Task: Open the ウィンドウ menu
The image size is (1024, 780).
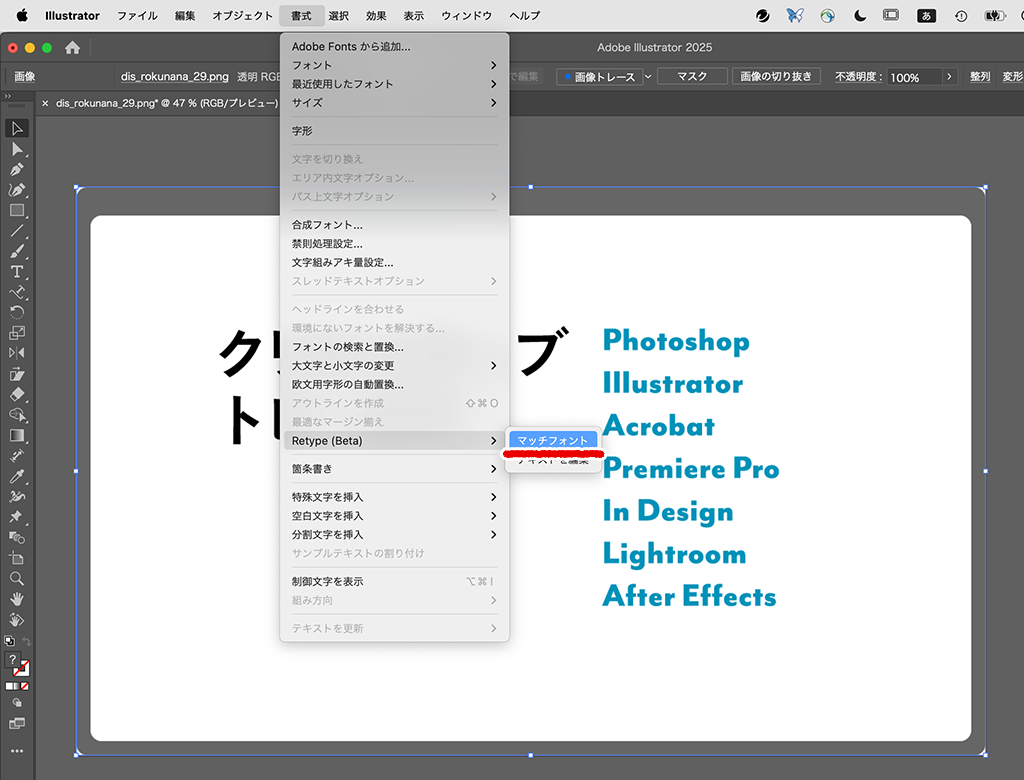Action: (x=466, y=16)
